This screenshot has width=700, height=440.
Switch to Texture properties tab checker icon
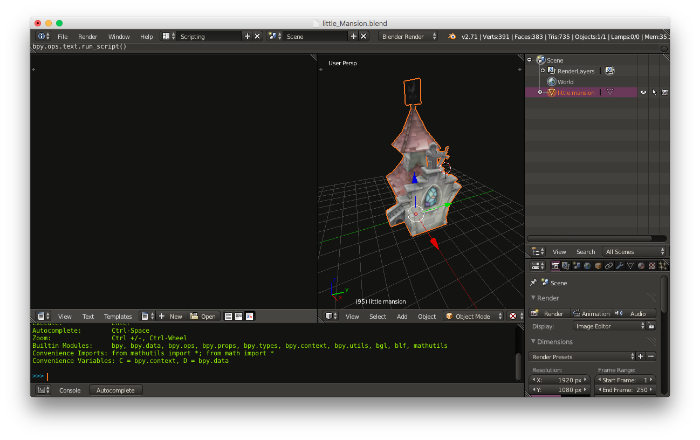[651, 266]
